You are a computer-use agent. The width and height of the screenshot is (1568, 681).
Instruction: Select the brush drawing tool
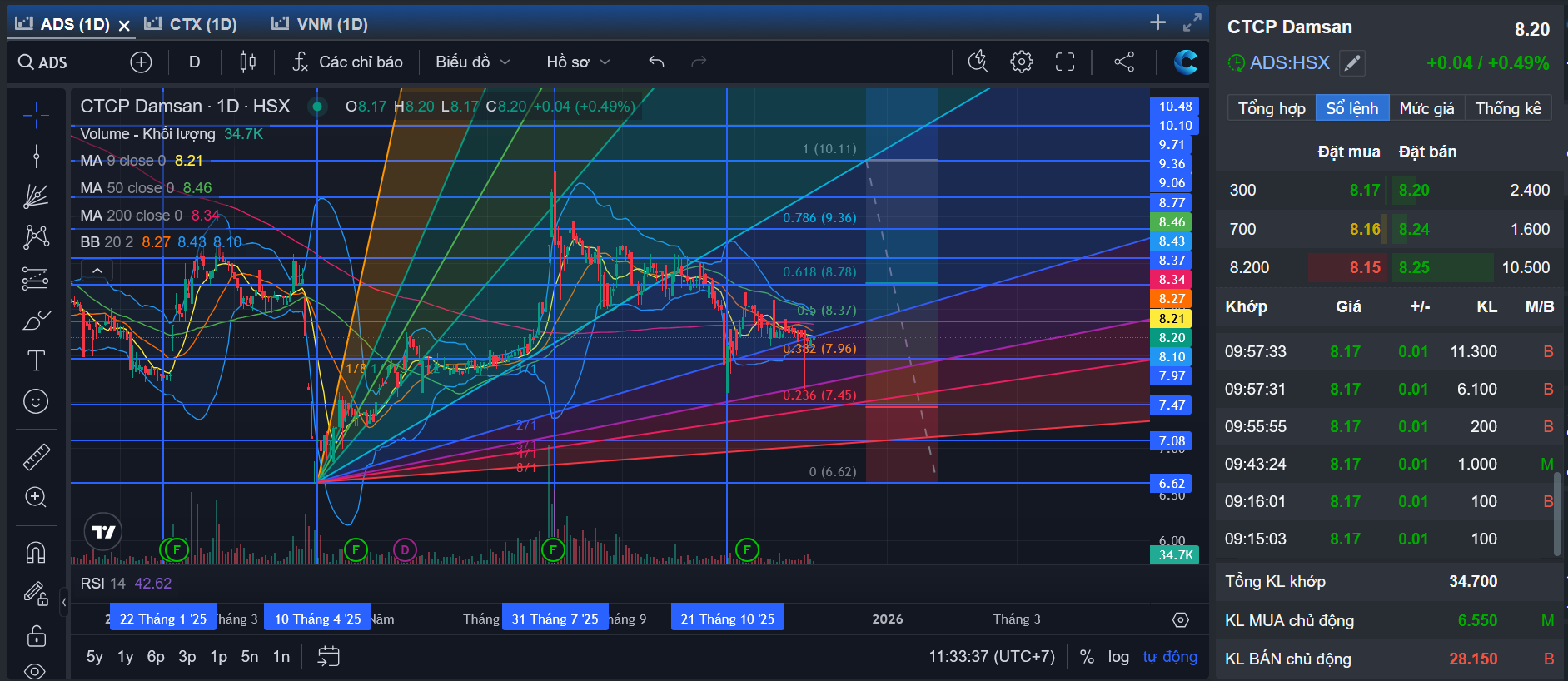36,320
